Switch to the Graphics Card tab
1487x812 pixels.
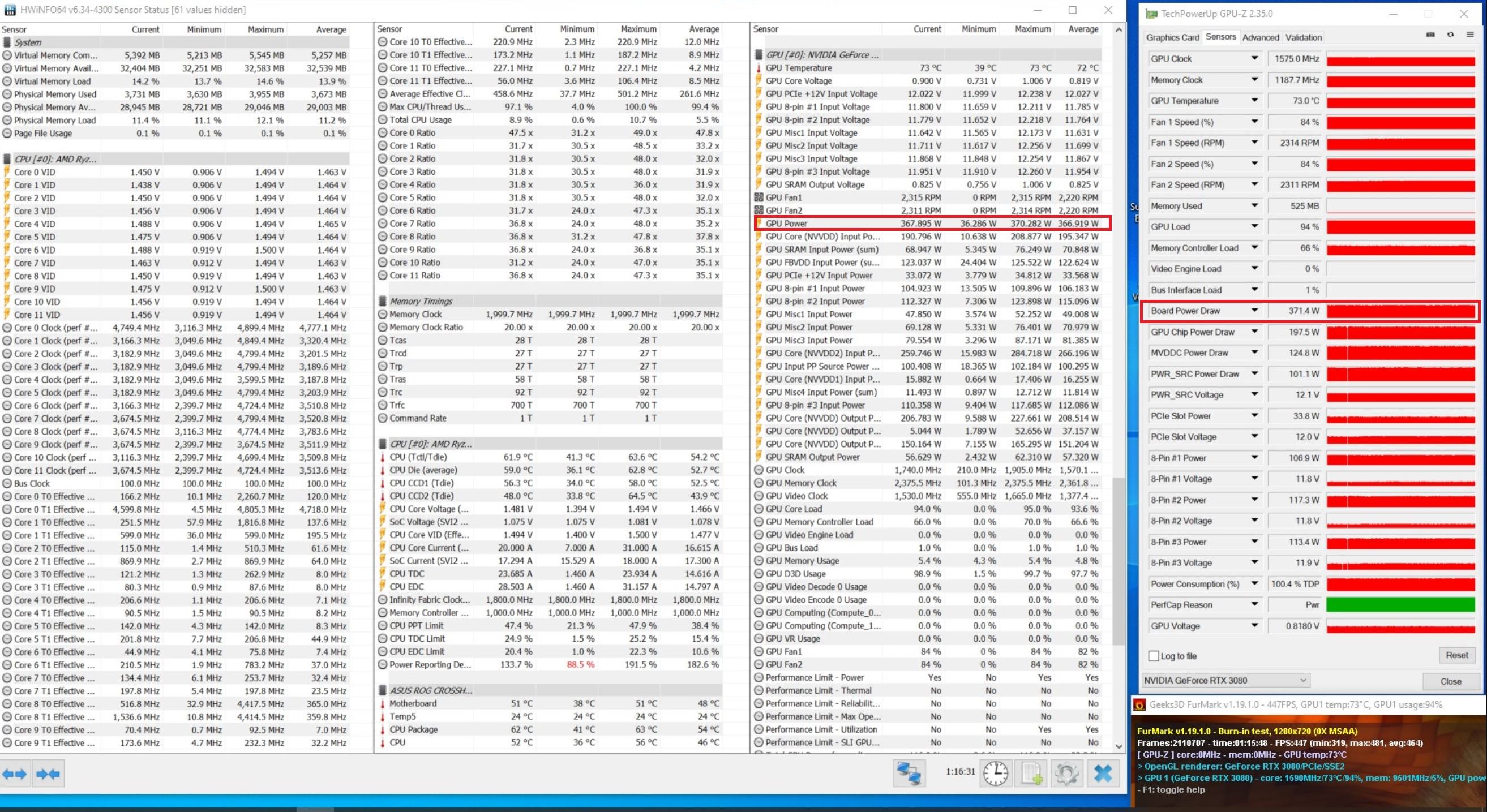pos(1172,37)
